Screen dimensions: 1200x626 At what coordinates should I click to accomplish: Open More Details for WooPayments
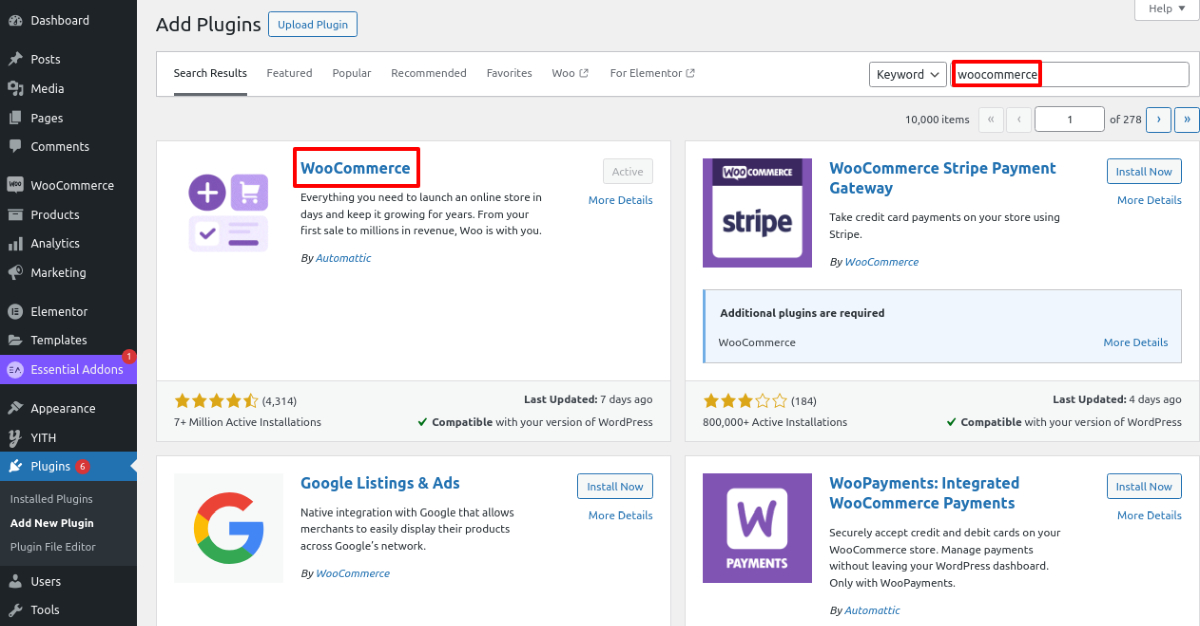(1149, 515)
